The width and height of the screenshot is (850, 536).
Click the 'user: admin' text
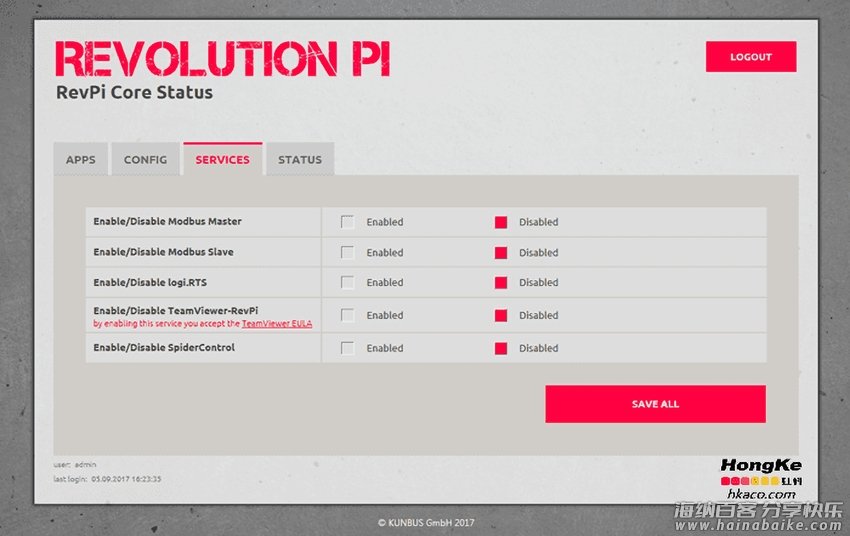[75, 464]
